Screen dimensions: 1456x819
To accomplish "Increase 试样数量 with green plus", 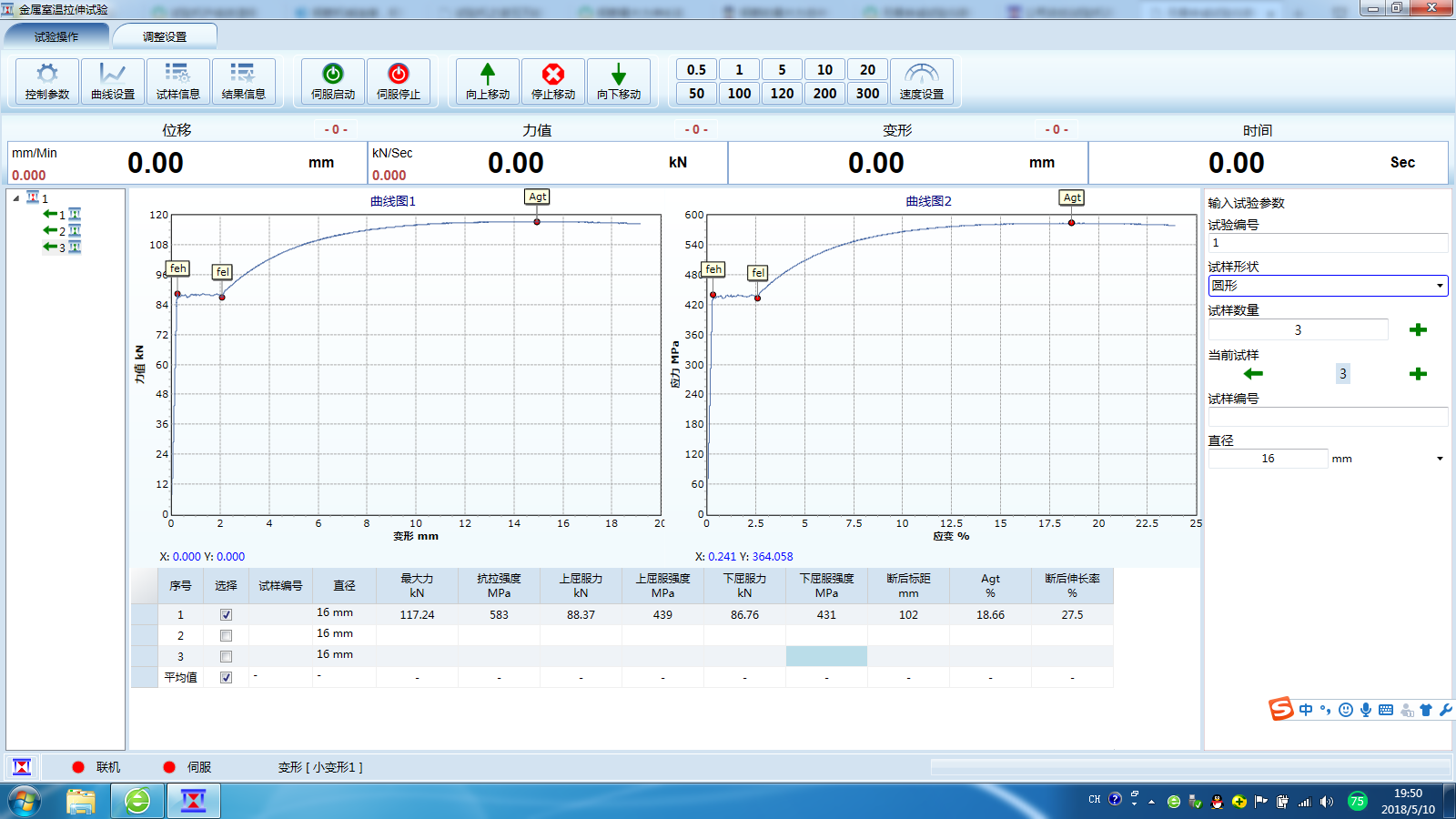I will (x=1418, y=329).
